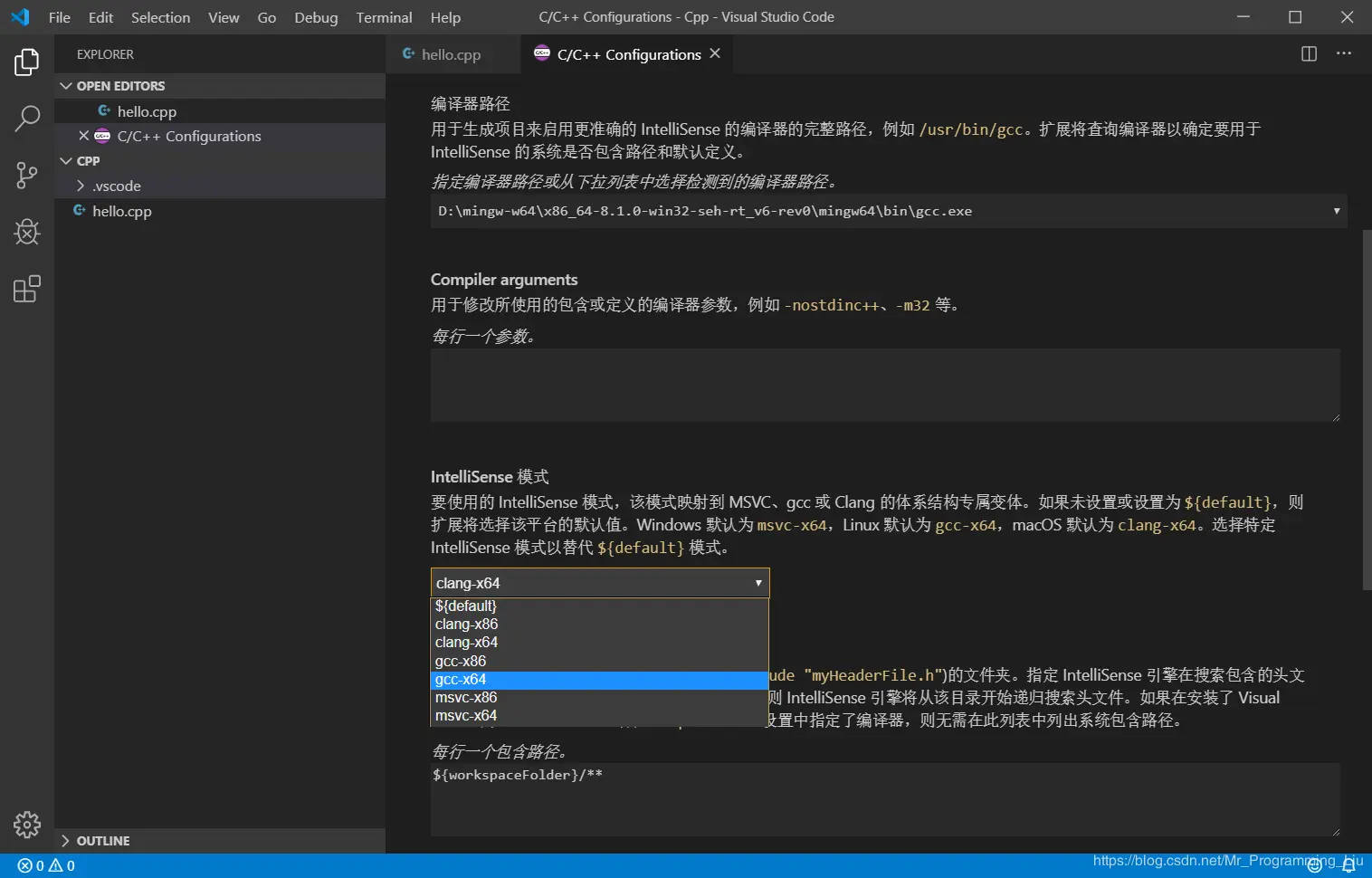Choose gcc-x64 from the mode list
The height and width of the screenshot is (878, 1372).
click(x=599, y=680)
